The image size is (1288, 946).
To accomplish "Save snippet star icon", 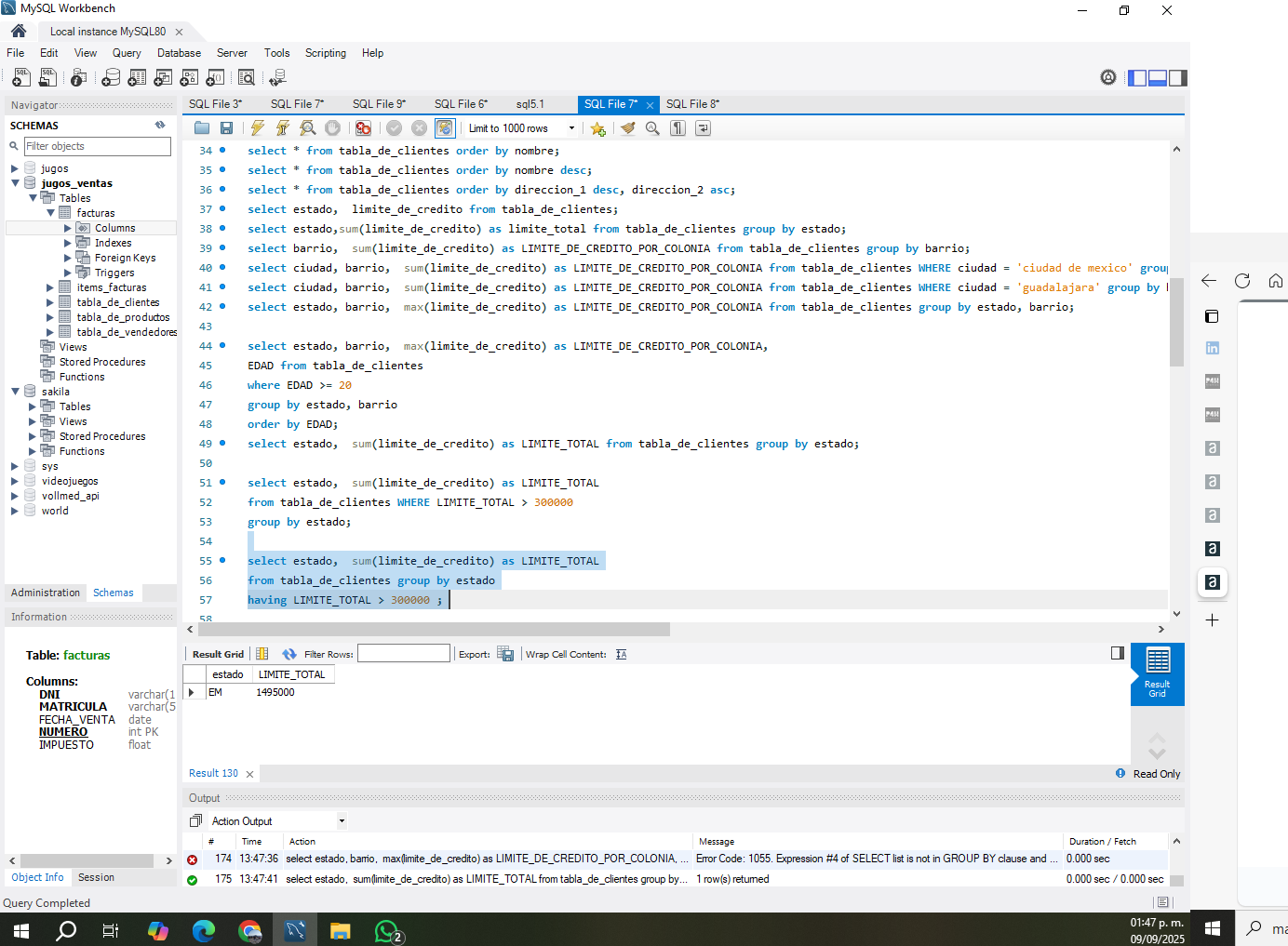I will [x=598, y=128].
